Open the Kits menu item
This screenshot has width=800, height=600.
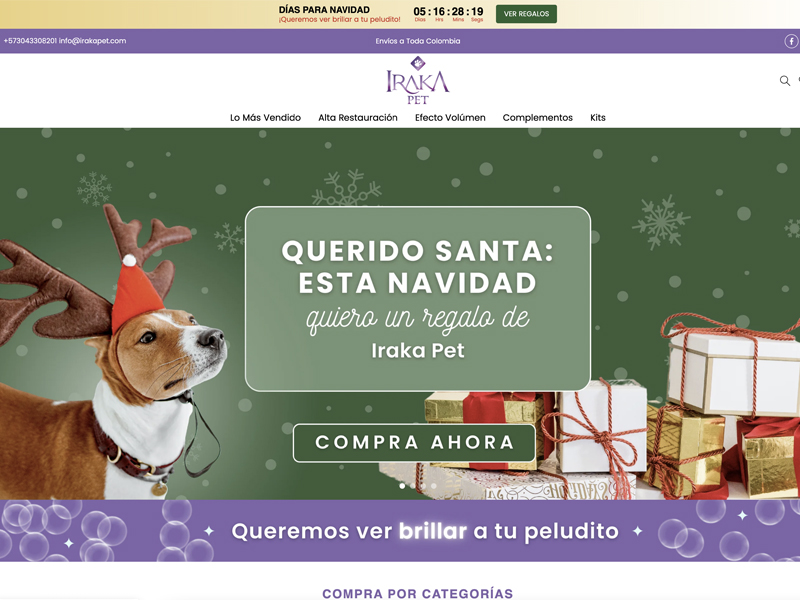tap(598, 118)
